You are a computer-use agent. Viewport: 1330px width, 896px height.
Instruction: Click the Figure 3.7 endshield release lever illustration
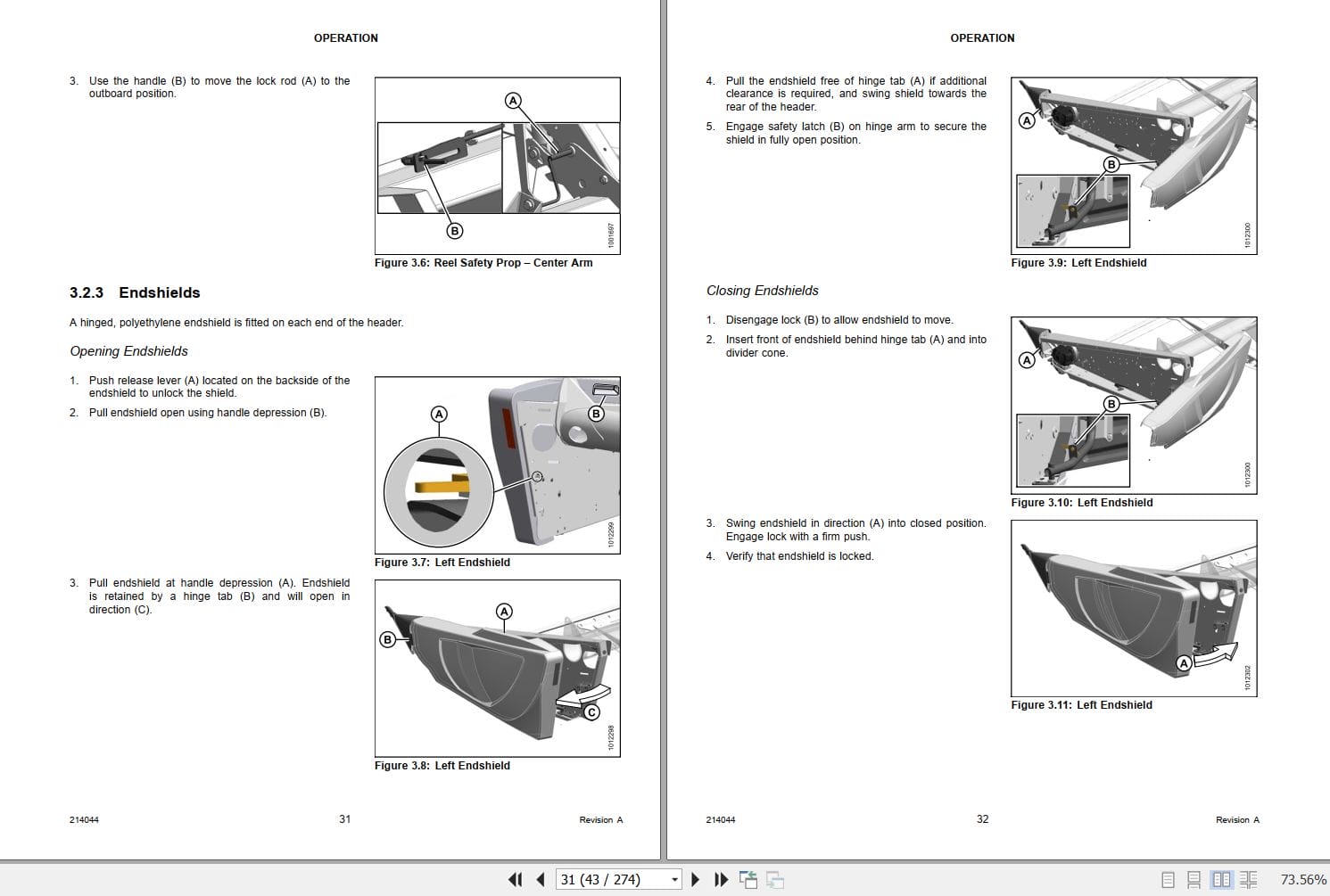tap(498, 465)
